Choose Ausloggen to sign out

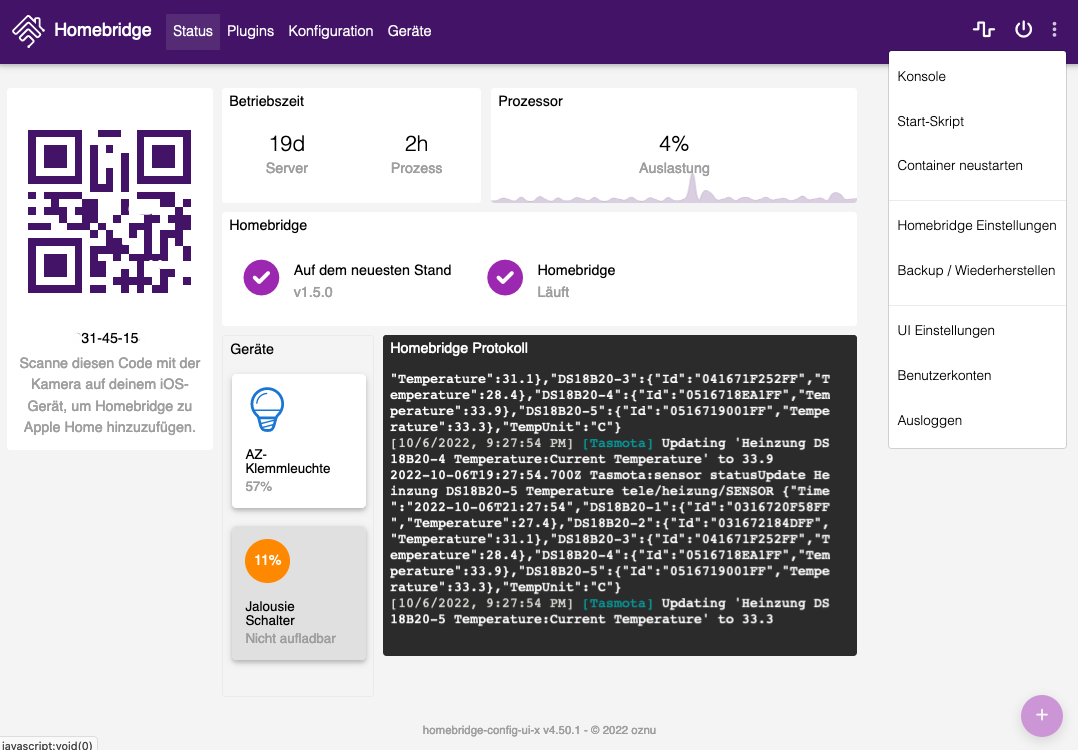coord(977,421)
